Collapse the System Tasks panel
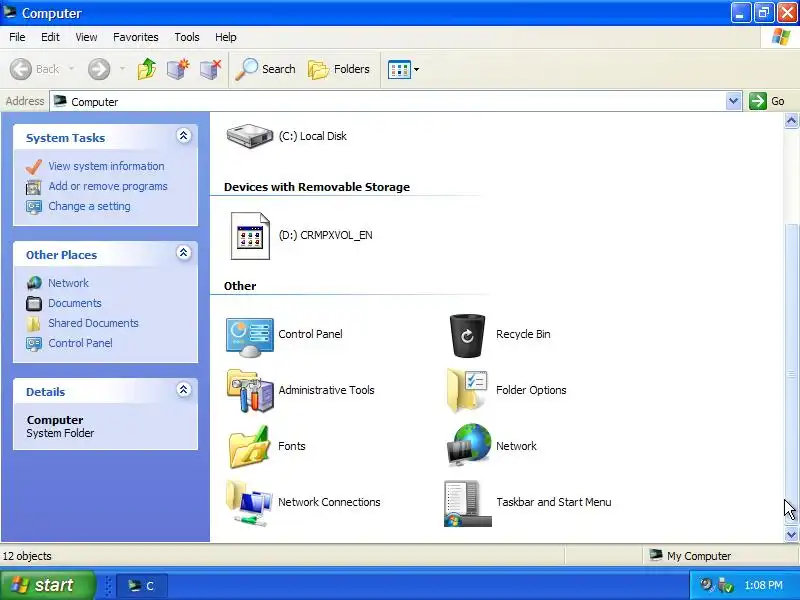 pos(183,136)
